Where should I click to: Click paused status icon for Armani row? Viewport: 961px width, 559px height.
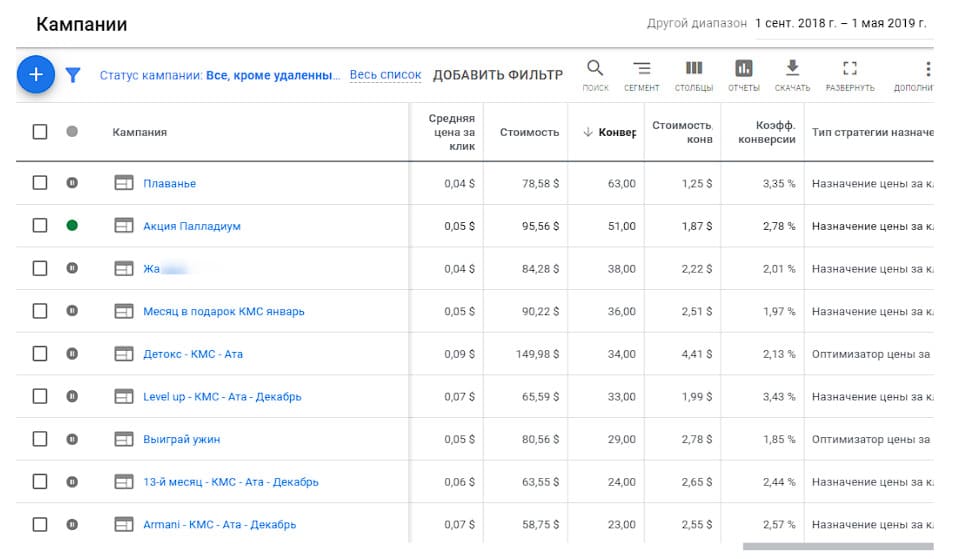(x=72, y=524)
